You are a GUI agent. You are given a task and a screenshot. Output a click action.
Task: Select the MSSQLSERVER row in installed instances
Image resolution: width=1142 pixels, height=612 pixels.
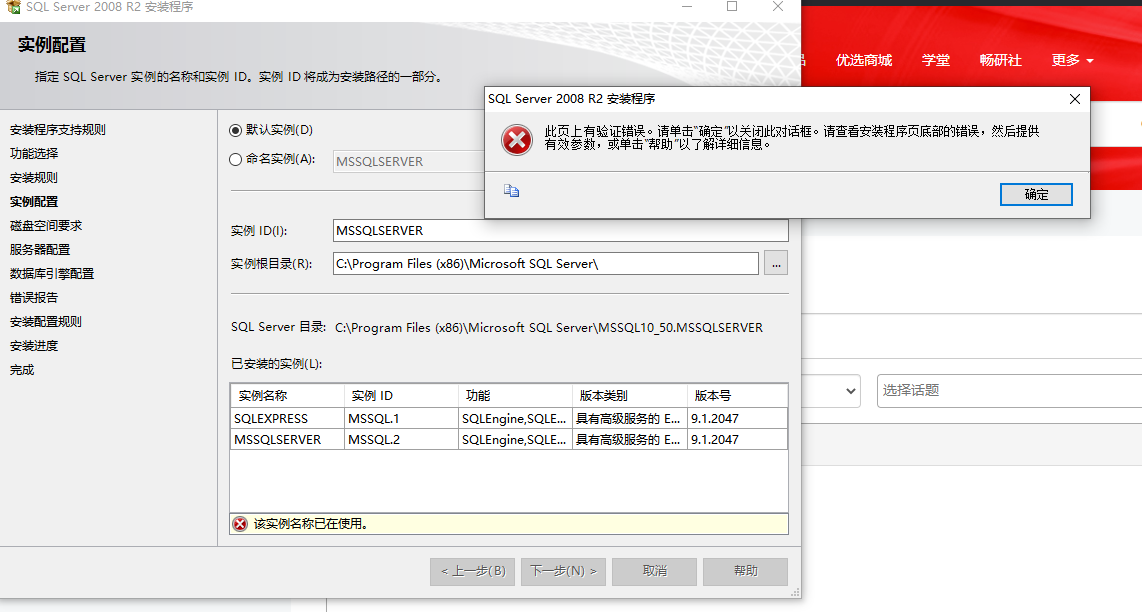pos(508,439)
